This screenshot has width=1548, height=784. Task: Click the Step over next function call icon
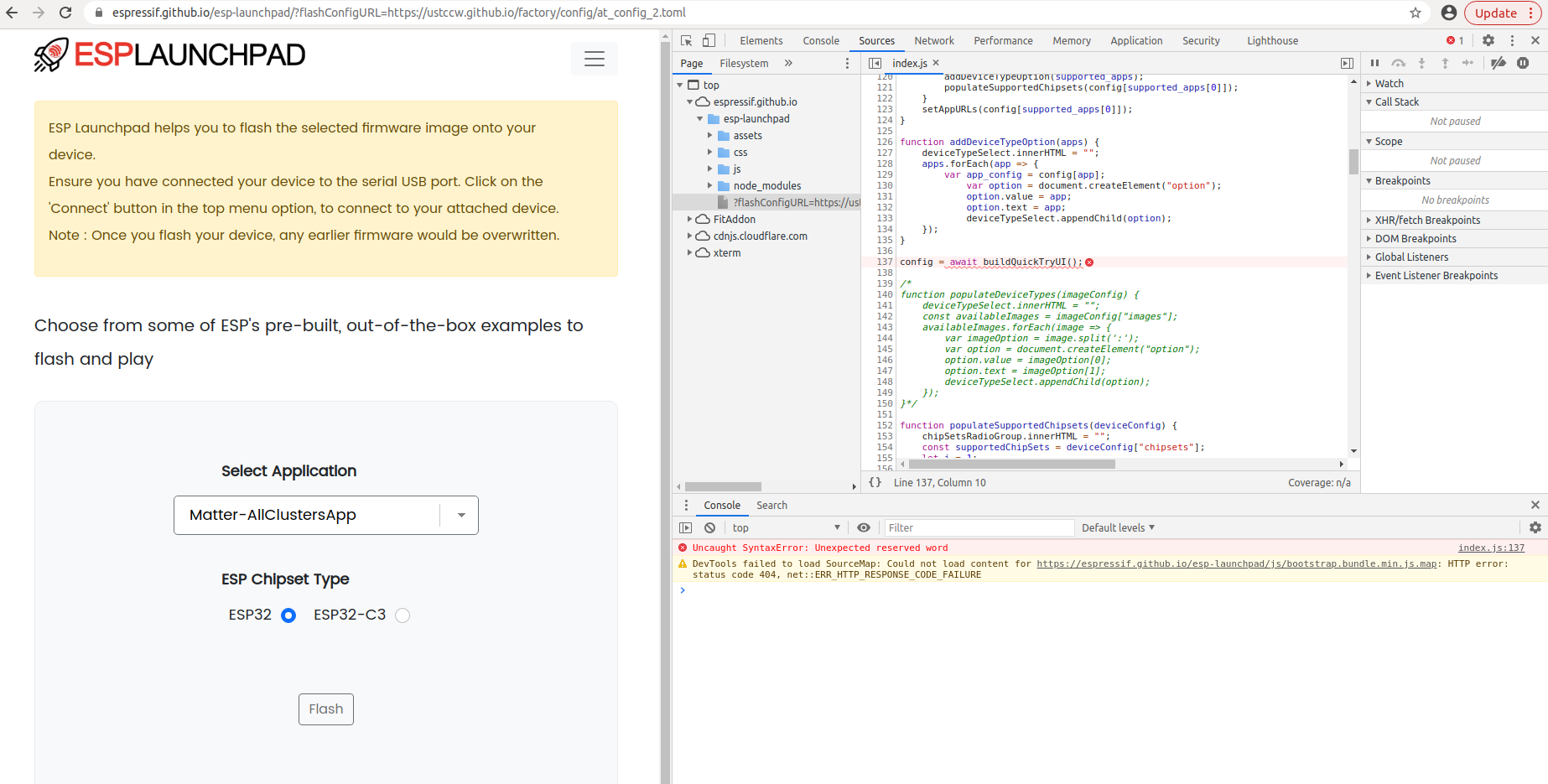(x=1398, y=63)
